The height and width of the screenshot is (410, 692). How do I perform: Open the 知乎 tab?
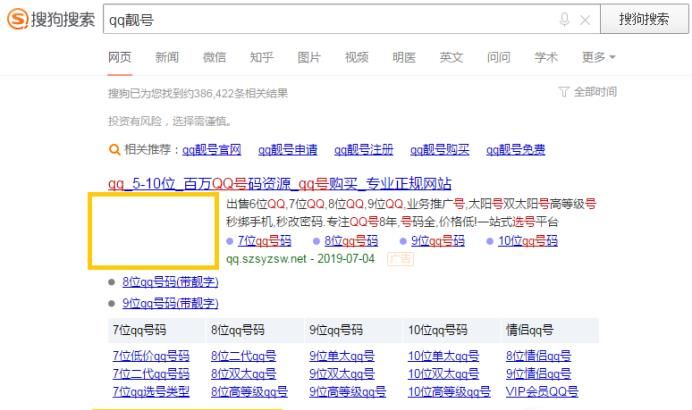pos(262,57)
